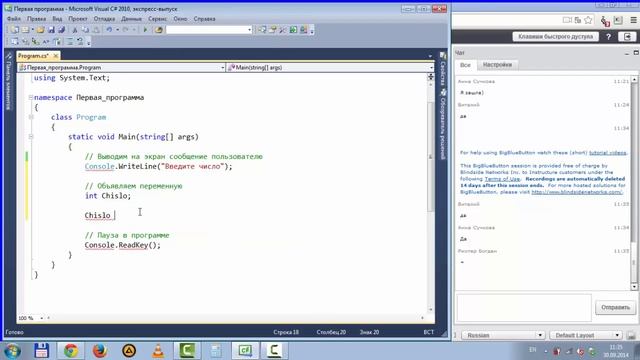Click the Клавиши быстрого доступа button

tap(555, 37)
